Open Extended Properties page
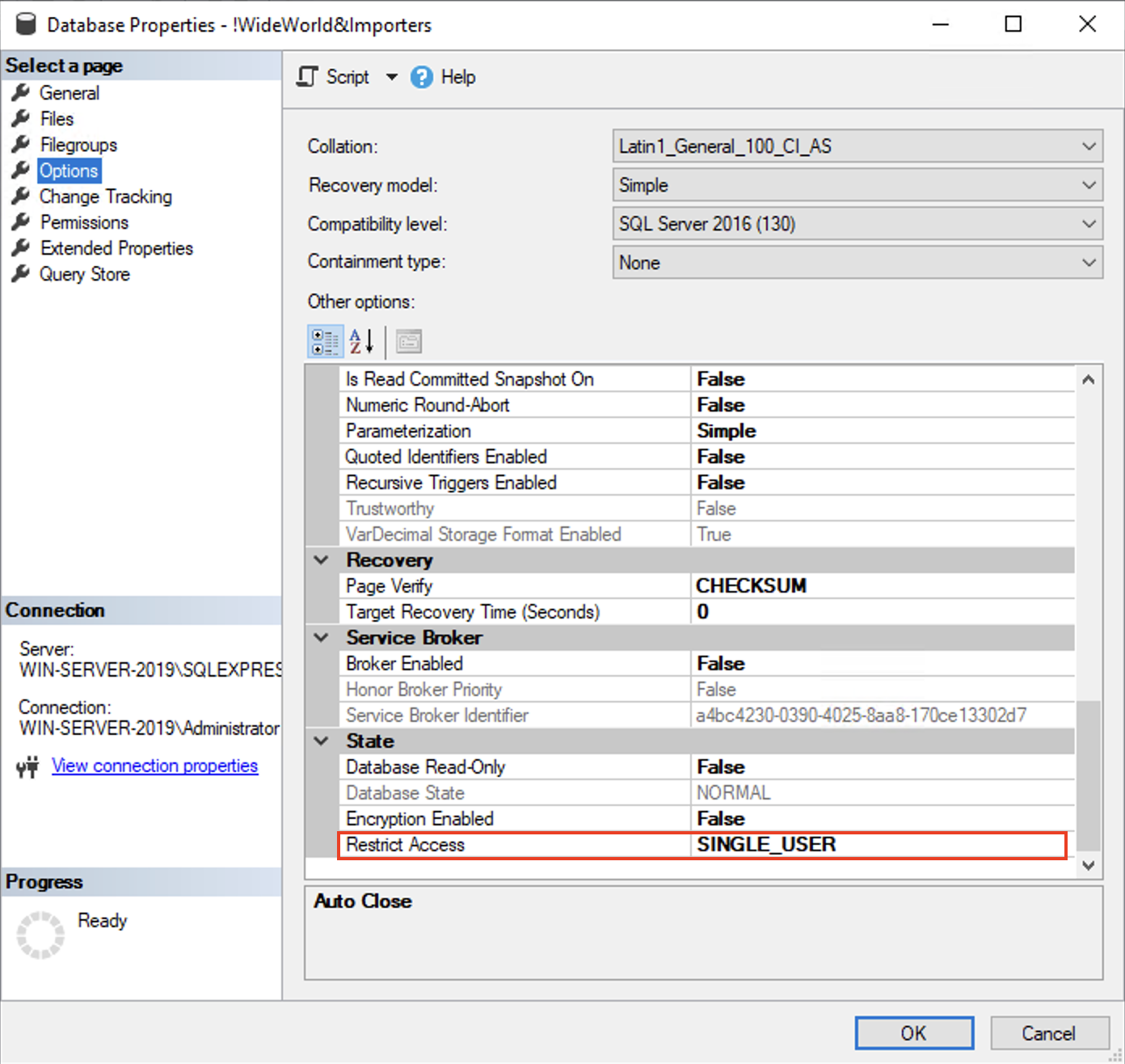1125x1064 pixels. 116,248
